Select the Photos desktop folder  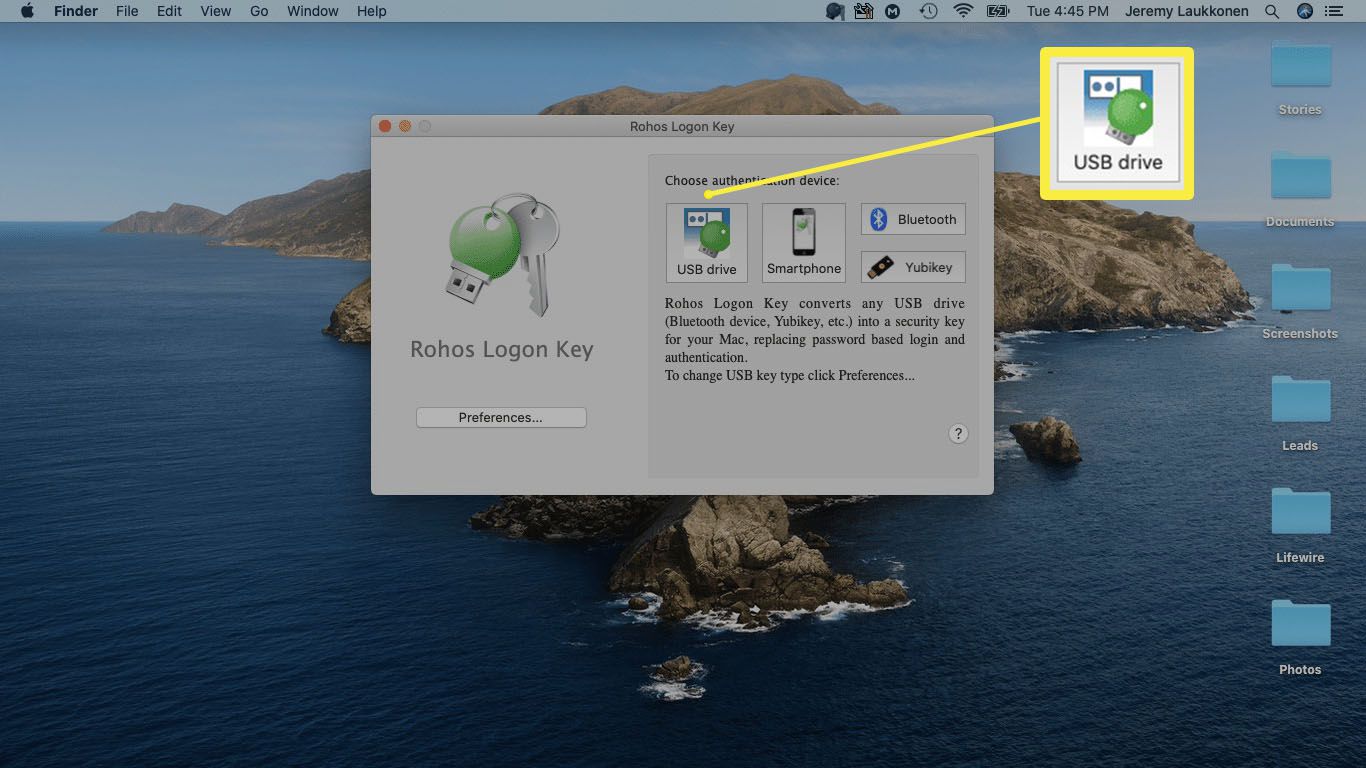tap(1300, 636)
